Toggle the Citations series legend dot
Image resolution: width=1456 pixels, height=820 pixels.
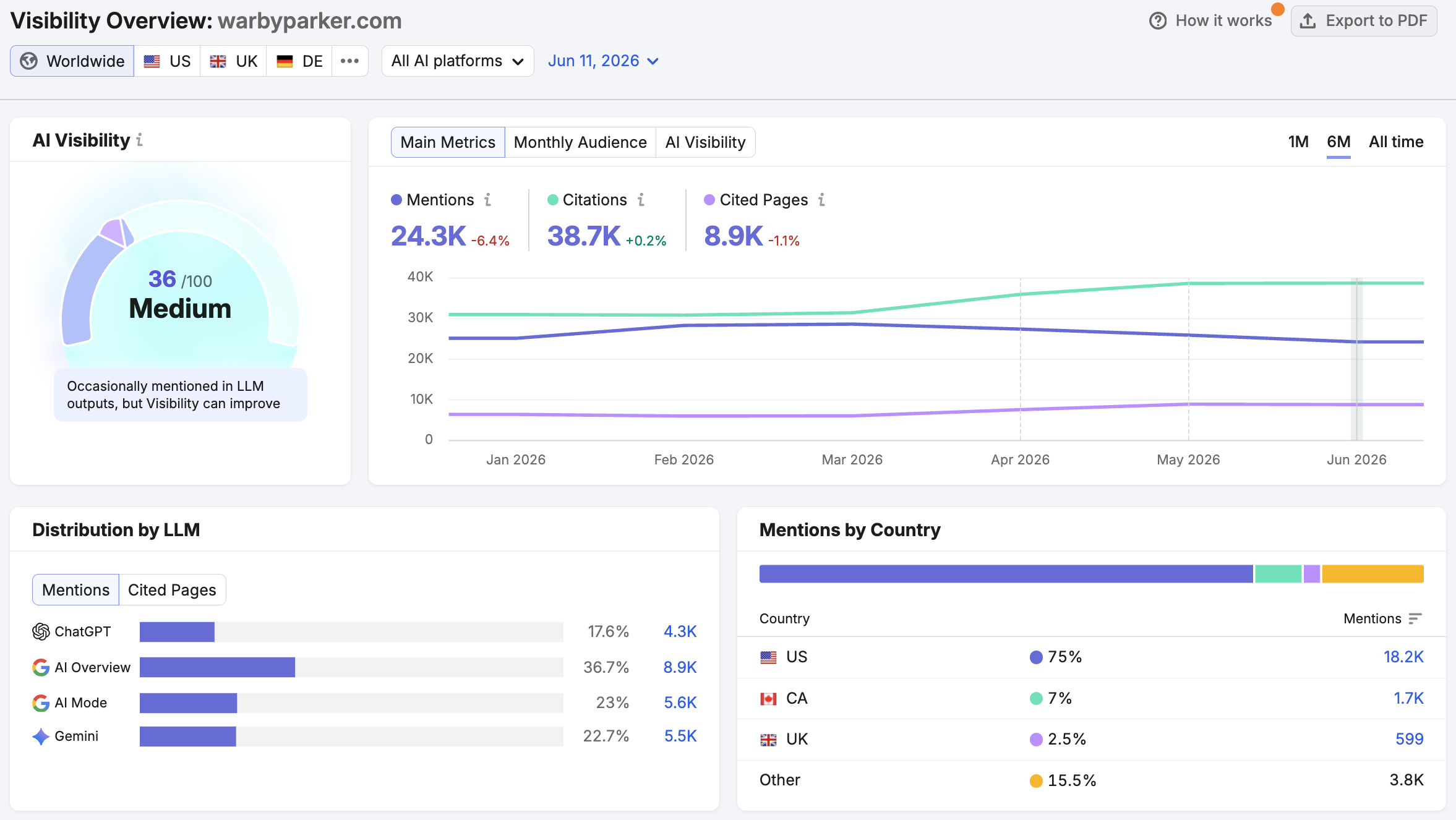tap(553, 200)
